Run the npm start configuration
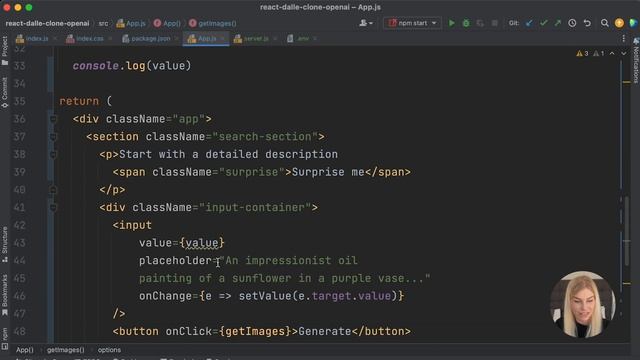This screenshot has height=360, width=640. [x=451, y=23]
